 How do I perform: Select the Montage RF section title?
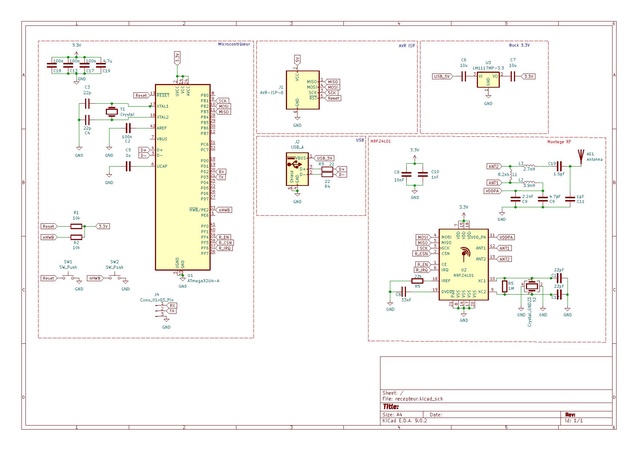pos(559,142)
